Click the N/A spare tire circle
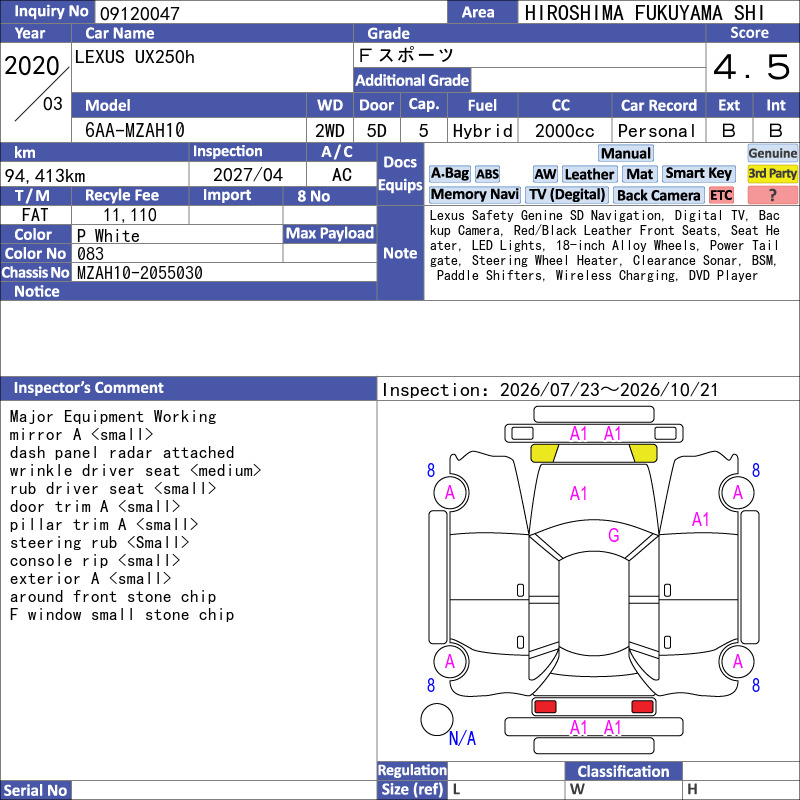 [x=437, y=719]
